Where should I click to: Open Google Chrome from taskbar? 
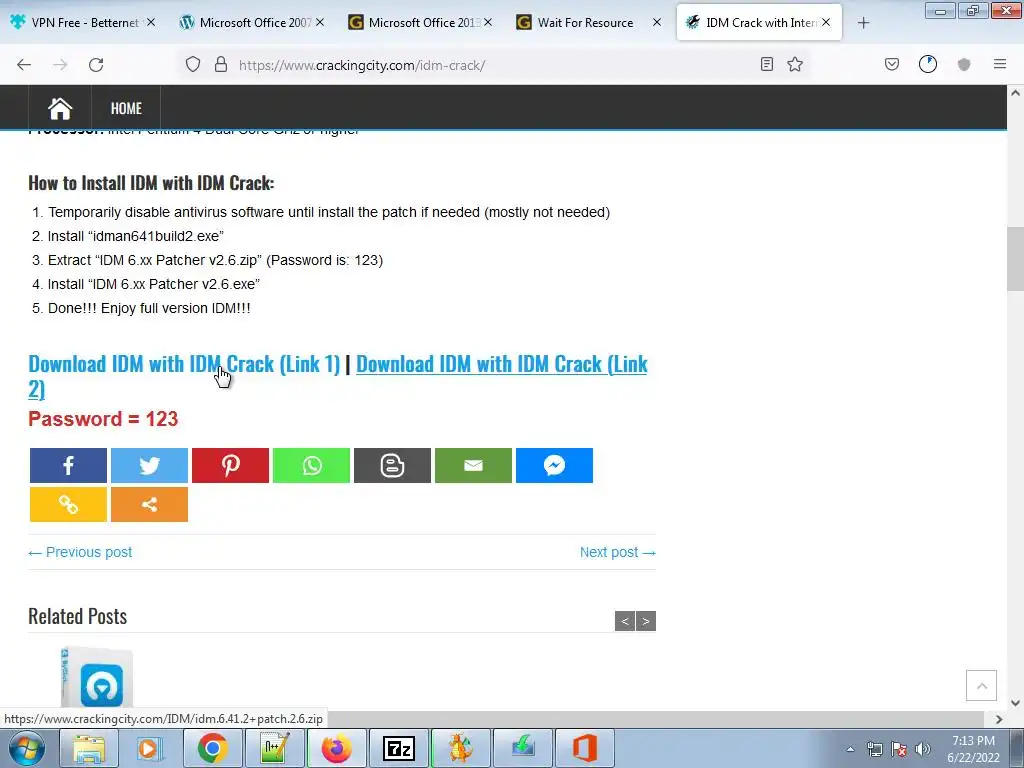tap(213, 748)
